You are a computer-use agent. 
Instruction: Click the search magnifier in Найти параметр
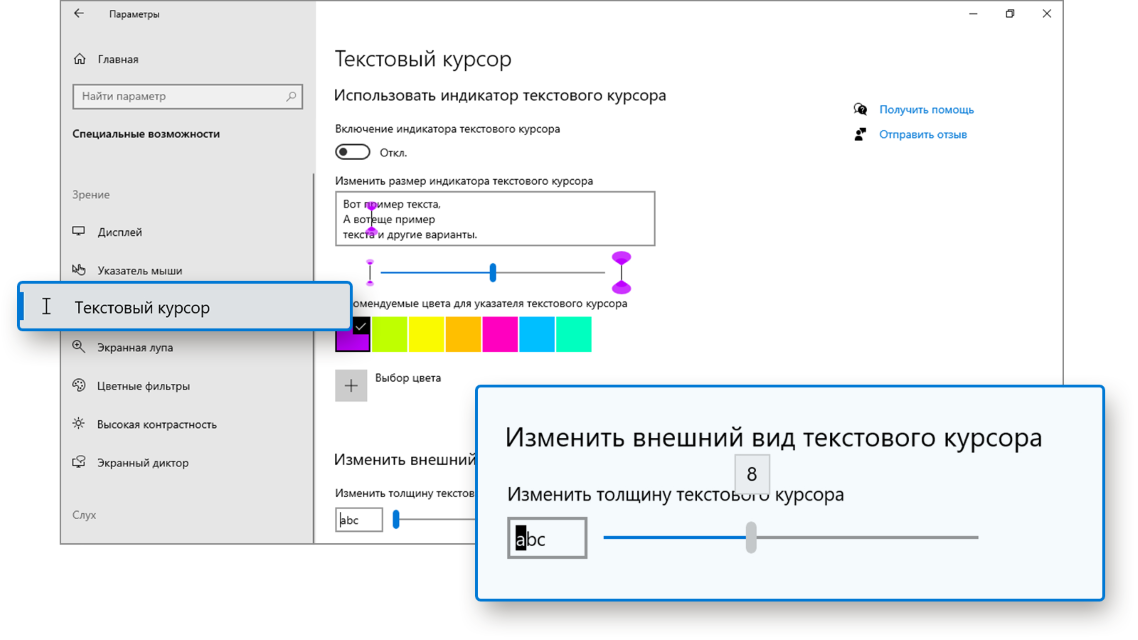(x=291, y=96)
